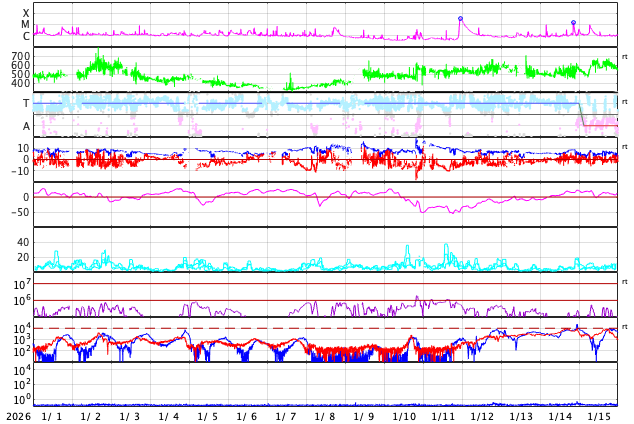Select the M flare class axis label
The image size is (634, 424).
[26, 25]
